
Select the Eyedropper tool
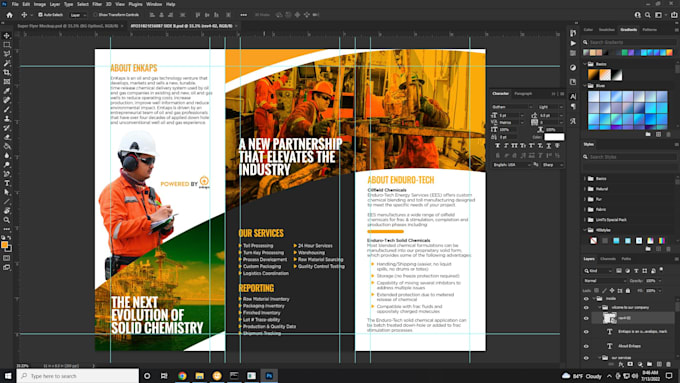[7, 91]
